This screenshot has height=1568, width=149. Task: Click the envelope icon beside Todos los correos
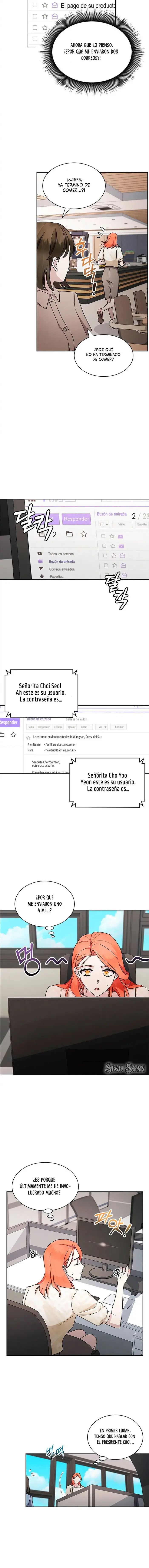point(40,553)
